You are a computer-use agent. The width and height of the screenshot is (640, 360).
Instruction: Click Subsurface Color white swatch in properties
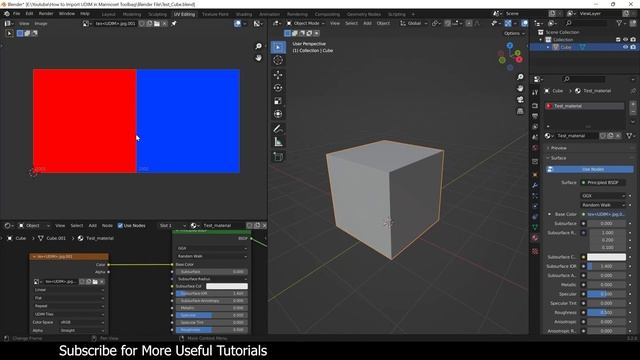[606, 257]
